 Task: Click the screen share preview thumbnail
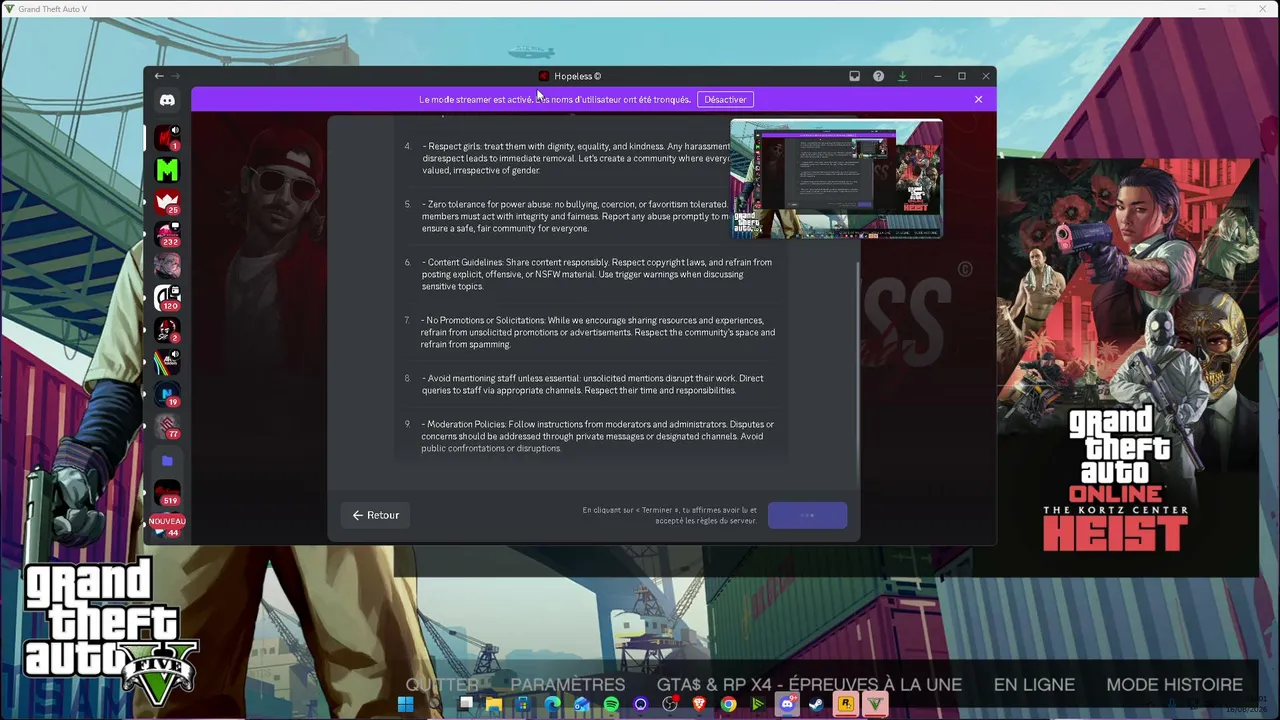836,179
